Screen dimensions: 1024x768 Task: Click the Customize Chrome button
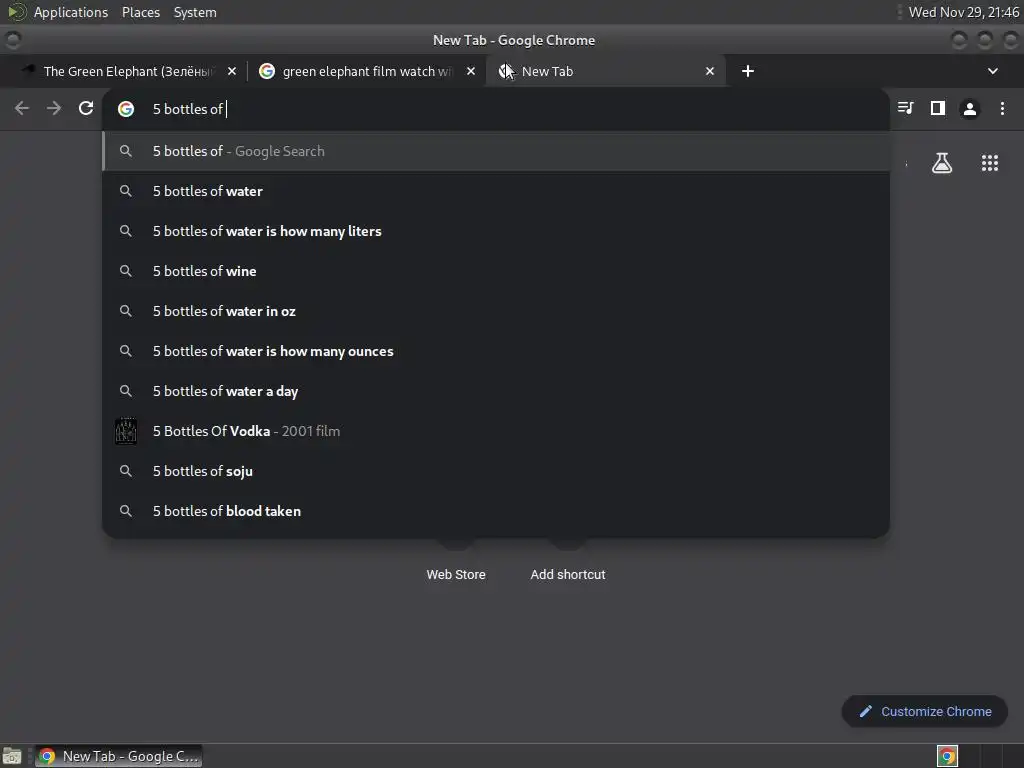click(x=925, y=711)
